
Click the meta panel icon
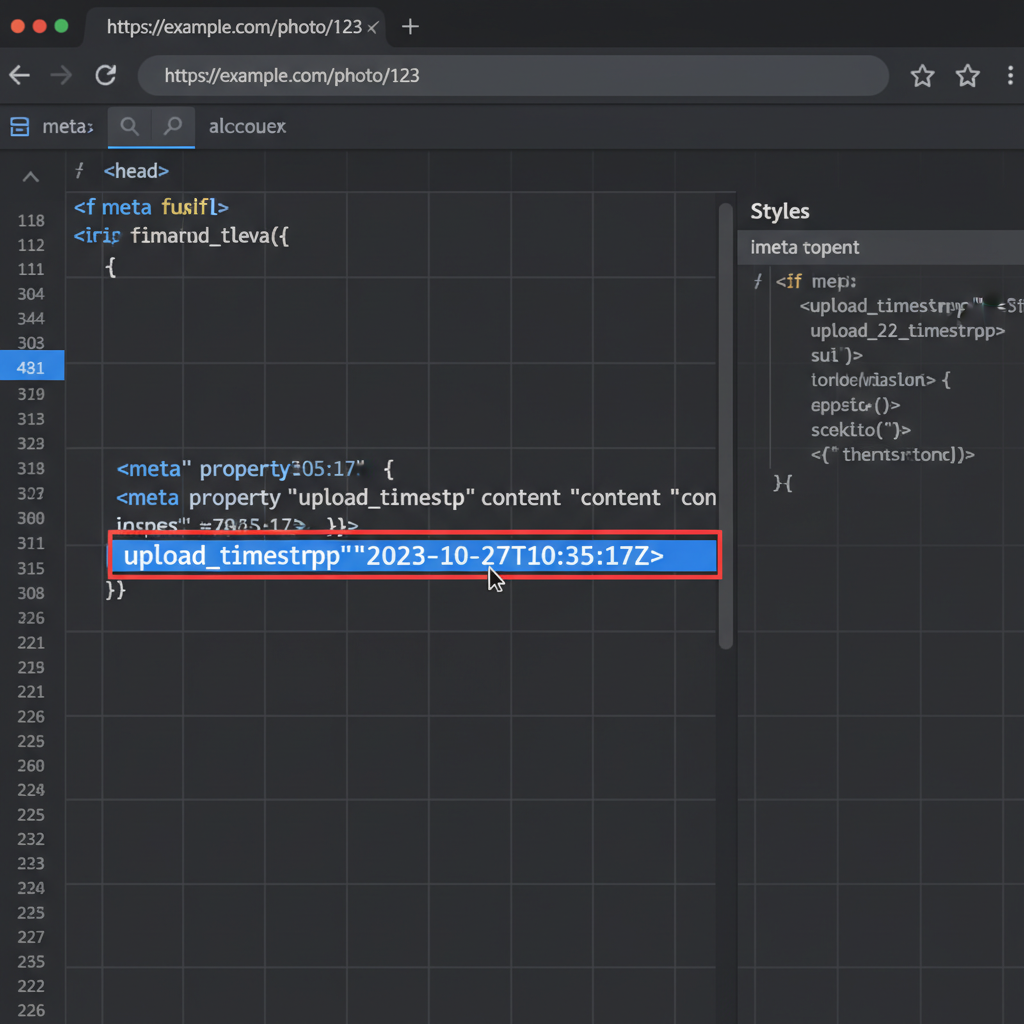coord(20,127)
